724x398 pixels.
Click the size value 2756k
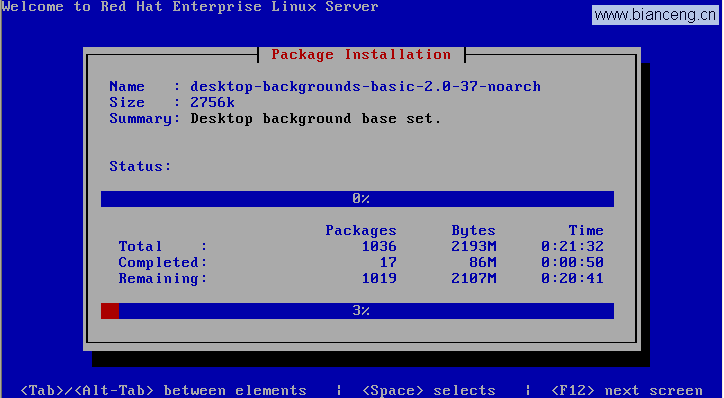[212, 103]
